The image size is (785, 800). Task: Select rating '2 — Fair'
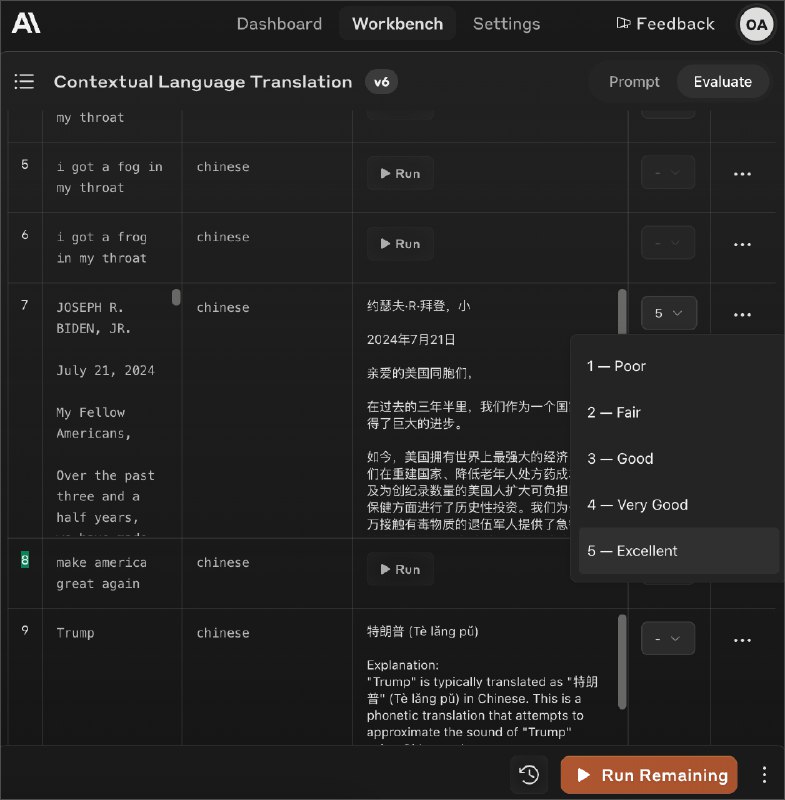[678, 412]
